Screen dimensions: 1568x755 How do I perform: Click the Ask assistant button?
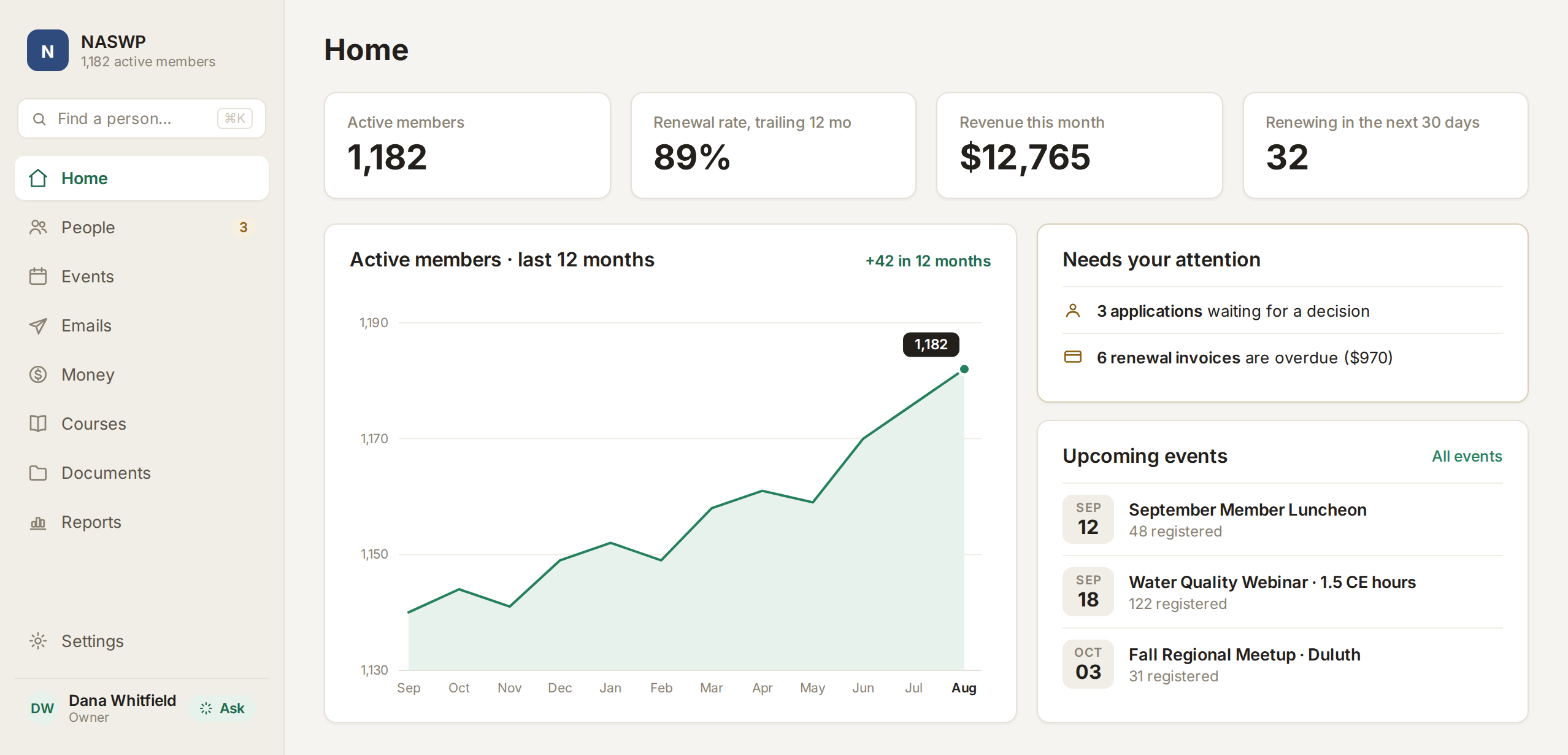223,708
